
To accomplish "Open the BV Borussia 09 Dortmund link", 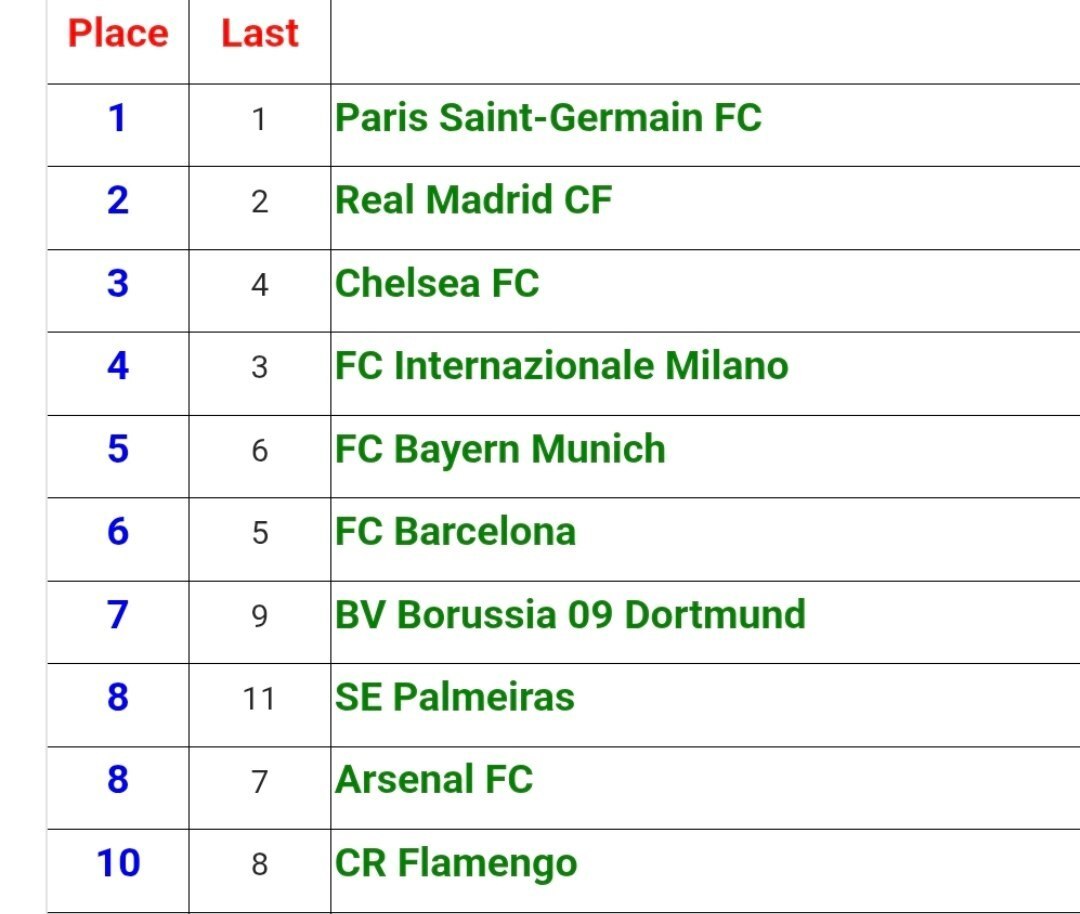I will click(x=570, y=614).
